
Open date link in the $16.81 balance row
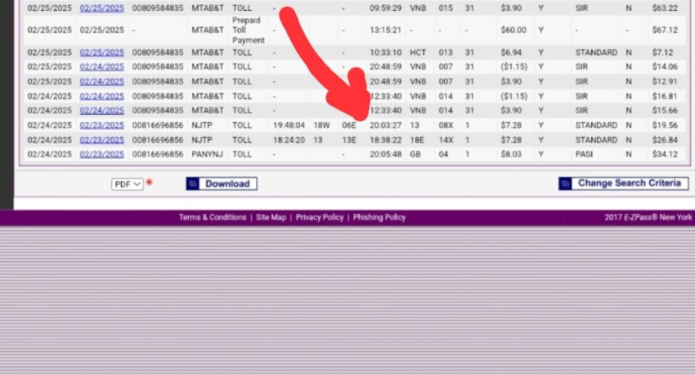coord(102,96)
